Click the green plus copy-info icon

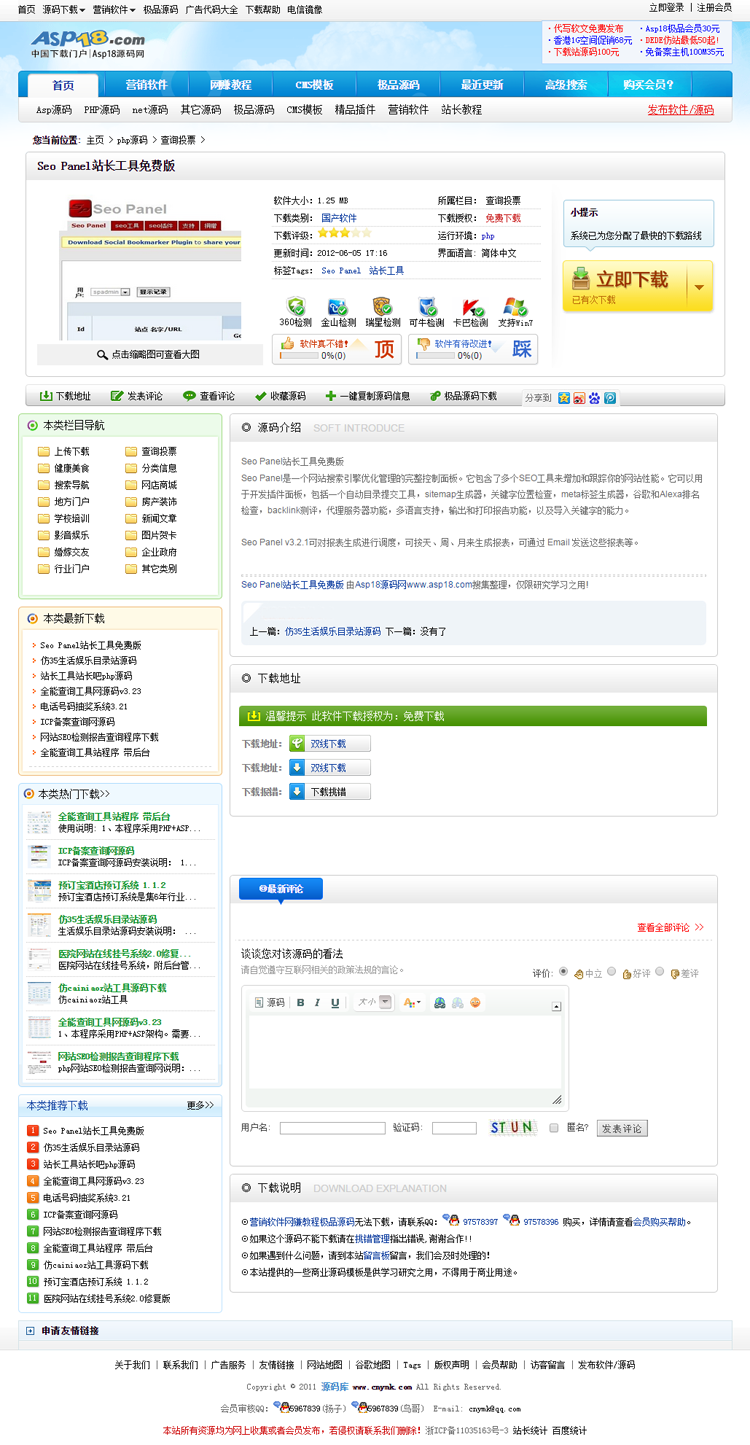[331, 396]
